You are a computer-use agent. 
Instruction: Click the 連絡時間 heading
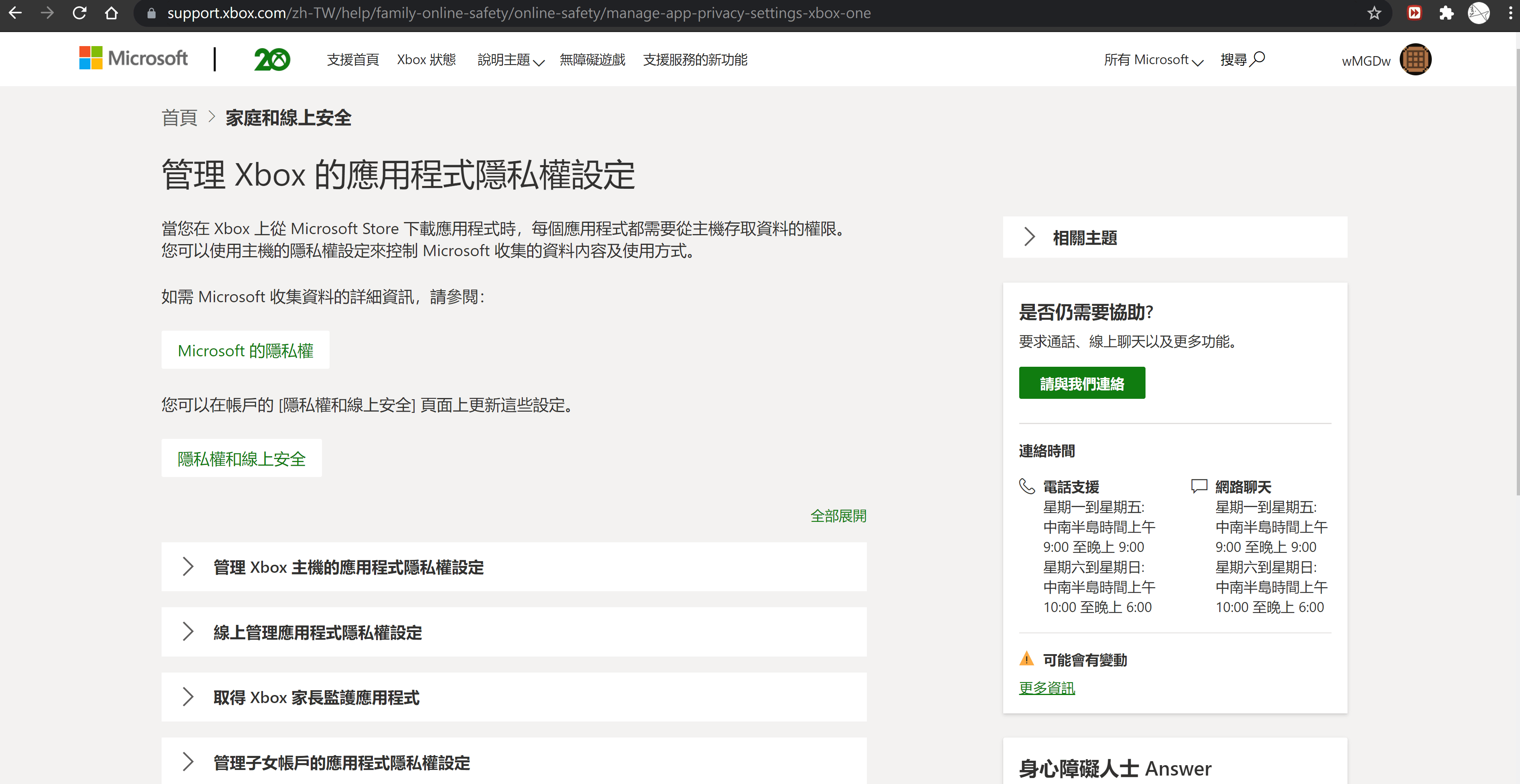(x=1047, y=451)
